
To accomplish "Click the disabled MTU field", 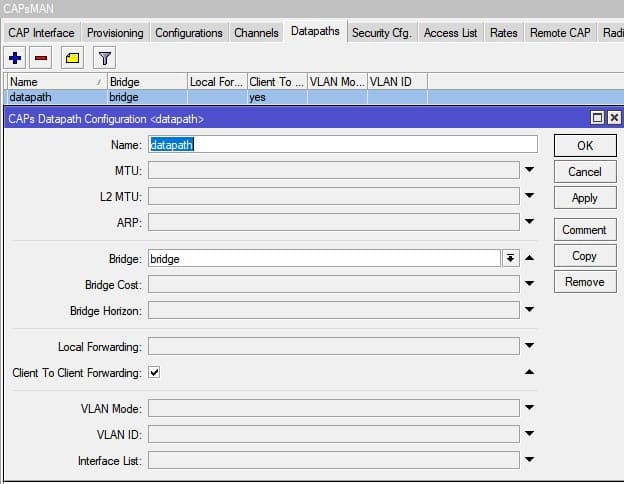I will pyautogui.click(x=334, y=170).
